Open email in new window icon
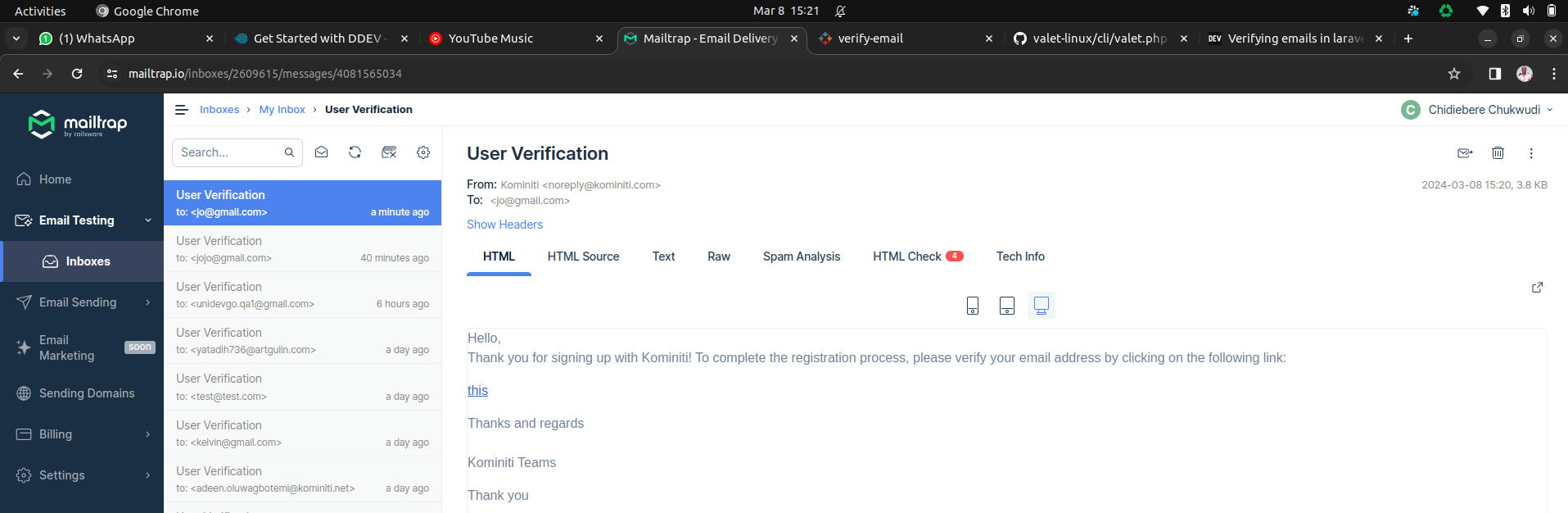This screenshot has height=513, width=1568. pyautogui.click(x=1537, y=288)
